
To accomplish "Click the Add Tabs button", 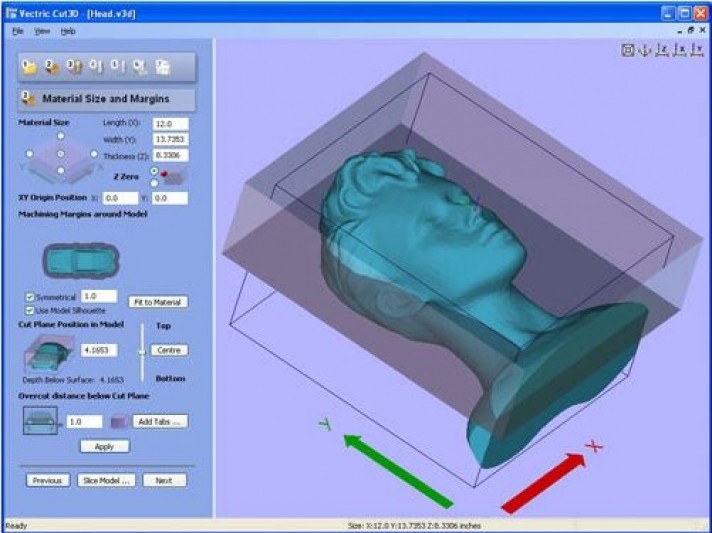I will click(160, 421).
